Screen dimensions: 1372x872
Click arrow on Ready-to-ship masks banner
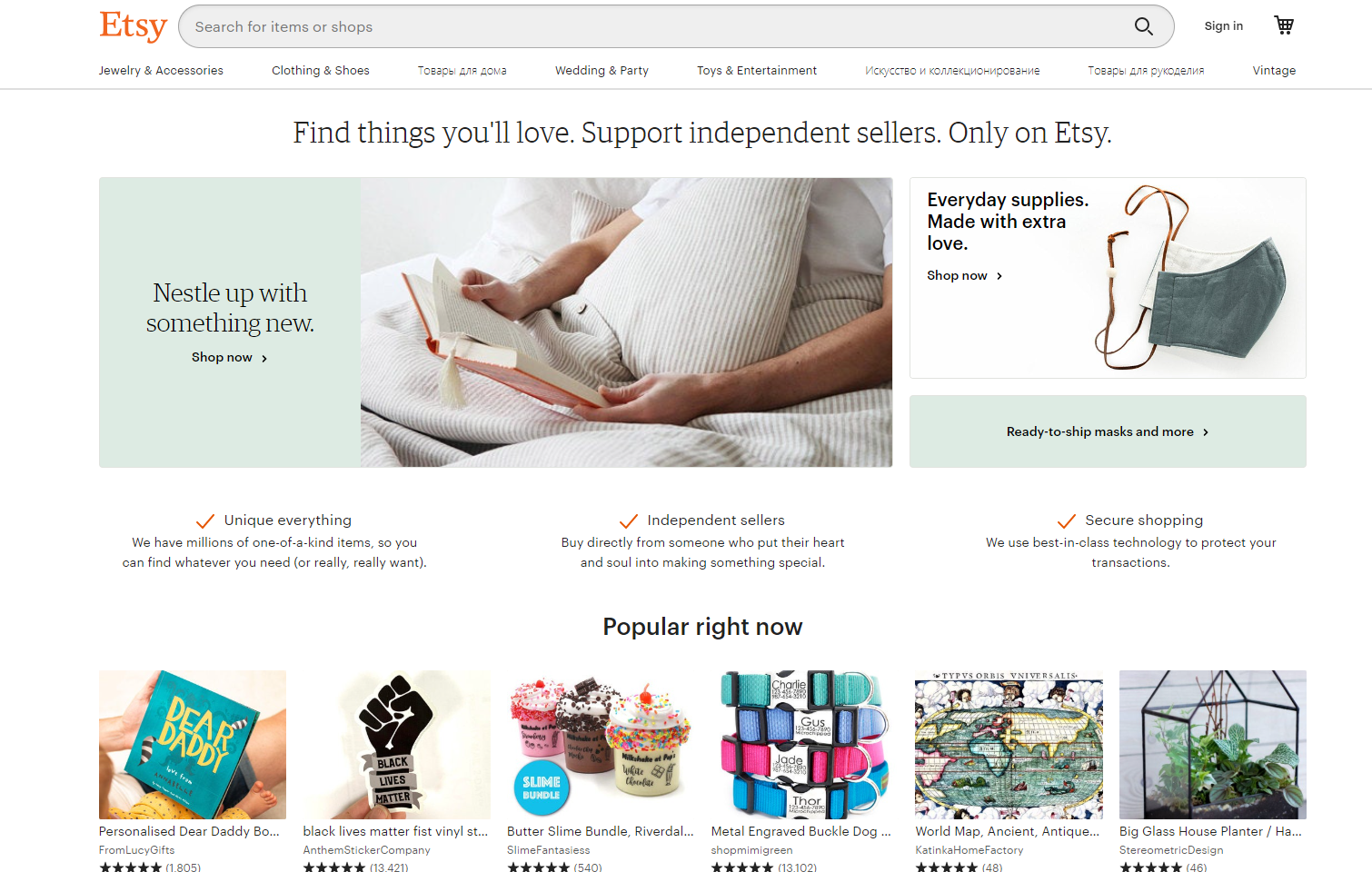[x=1206, y=432]
